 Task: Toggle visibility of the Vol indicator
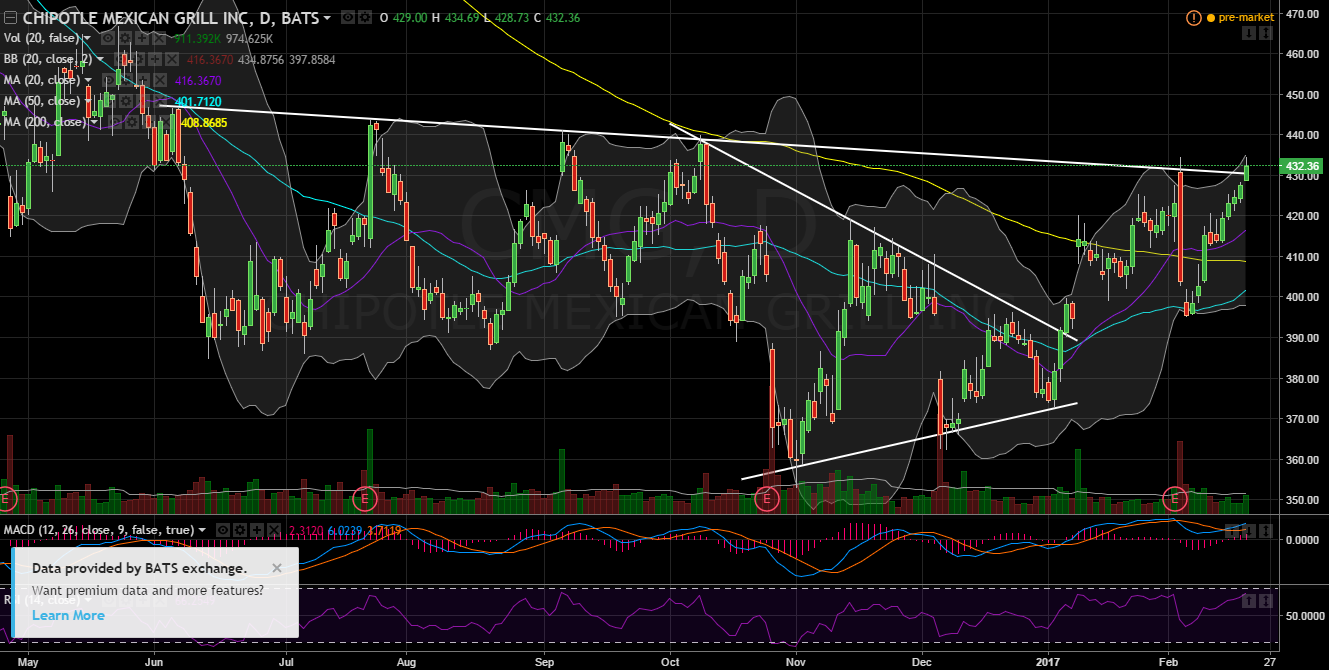107,38
